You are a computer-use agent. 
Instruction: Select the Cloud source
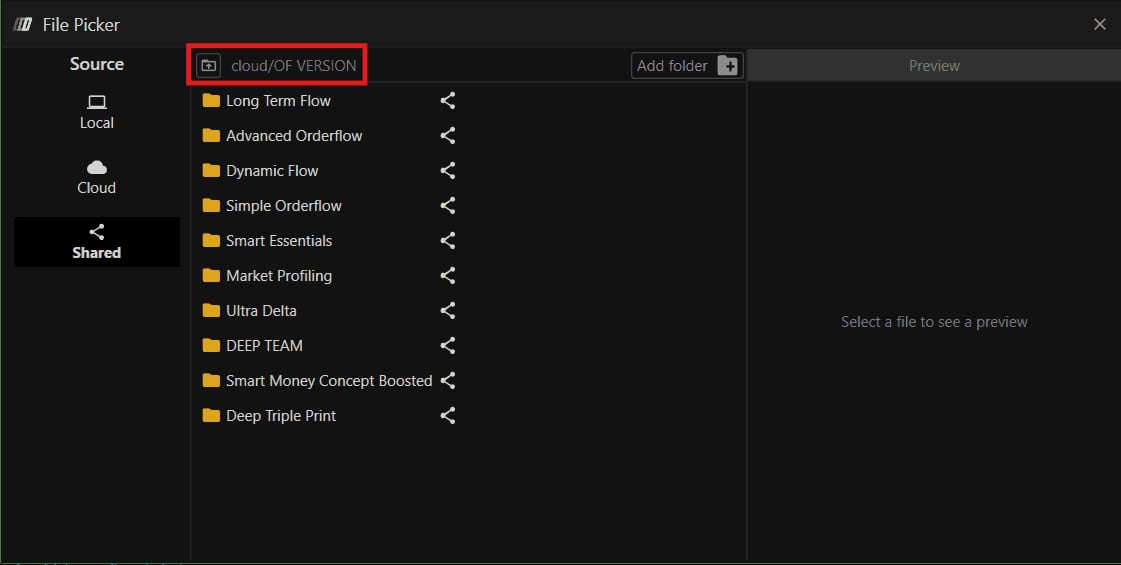pos(97,177)
